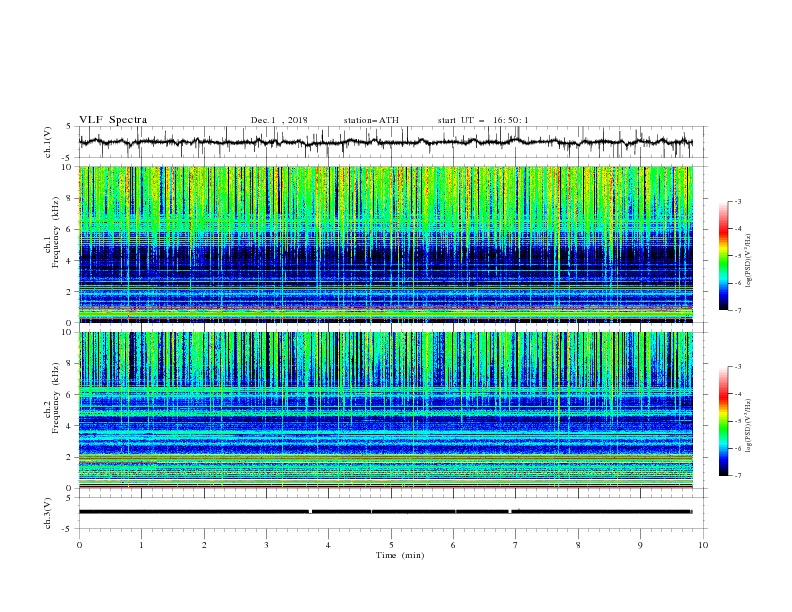This screenshot has height=612, width=792.
Task: Click the ch.2 colorbar log(PSD) label
Action: point(748,425)
